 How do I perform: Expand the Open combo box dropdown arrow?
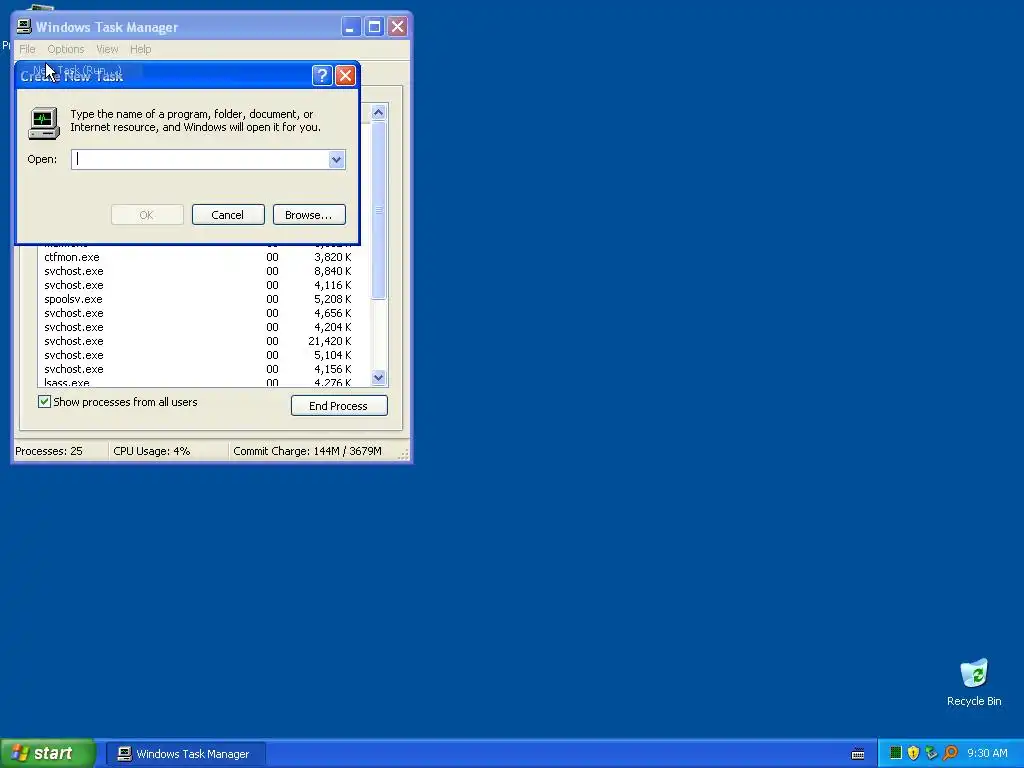336,159
